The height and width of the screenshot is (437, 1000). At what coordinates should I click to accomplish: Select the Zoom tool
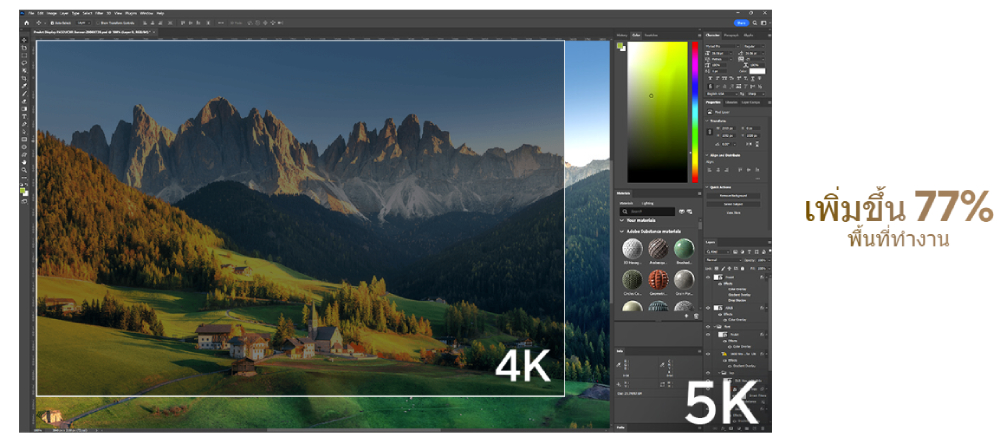(24, 170)
